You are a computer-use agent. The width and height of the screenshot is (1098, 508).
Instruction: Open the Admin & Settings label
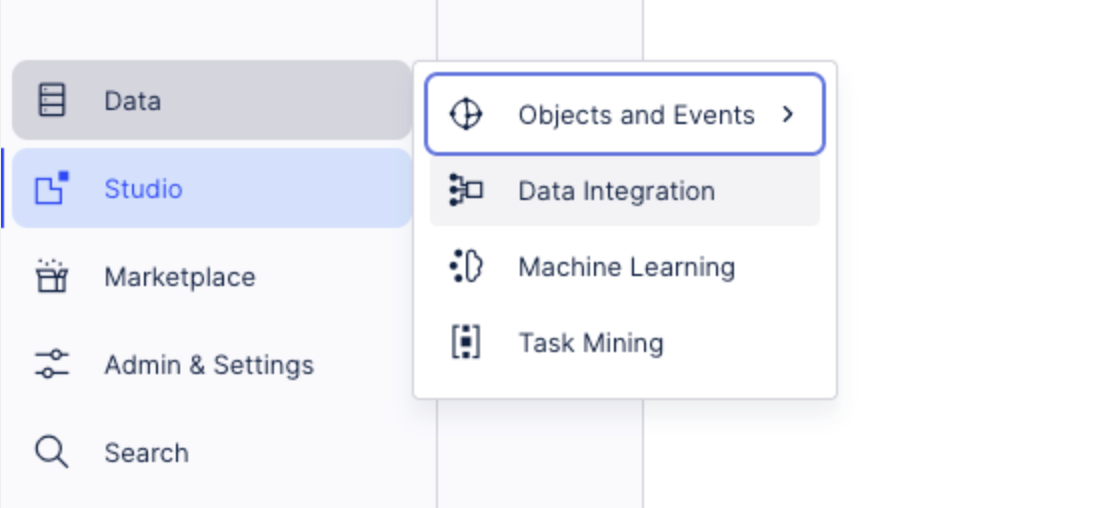208,365
